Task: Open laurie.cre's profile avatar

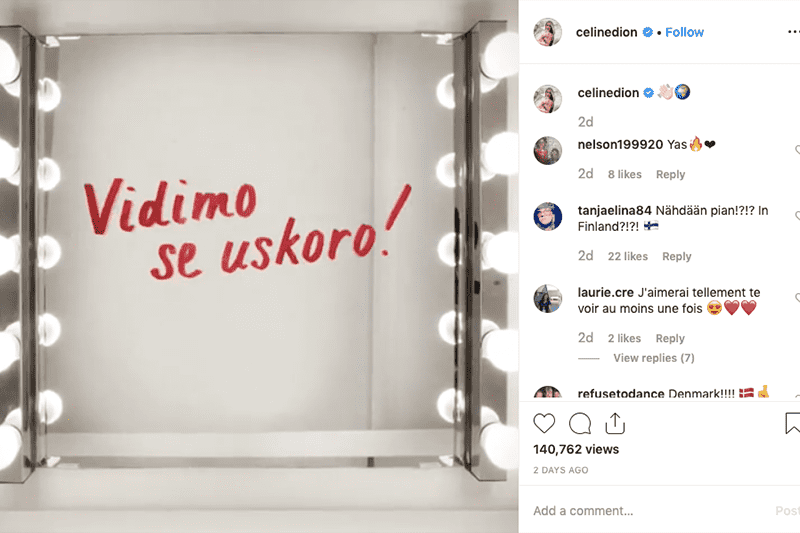Action: (547, 298)
